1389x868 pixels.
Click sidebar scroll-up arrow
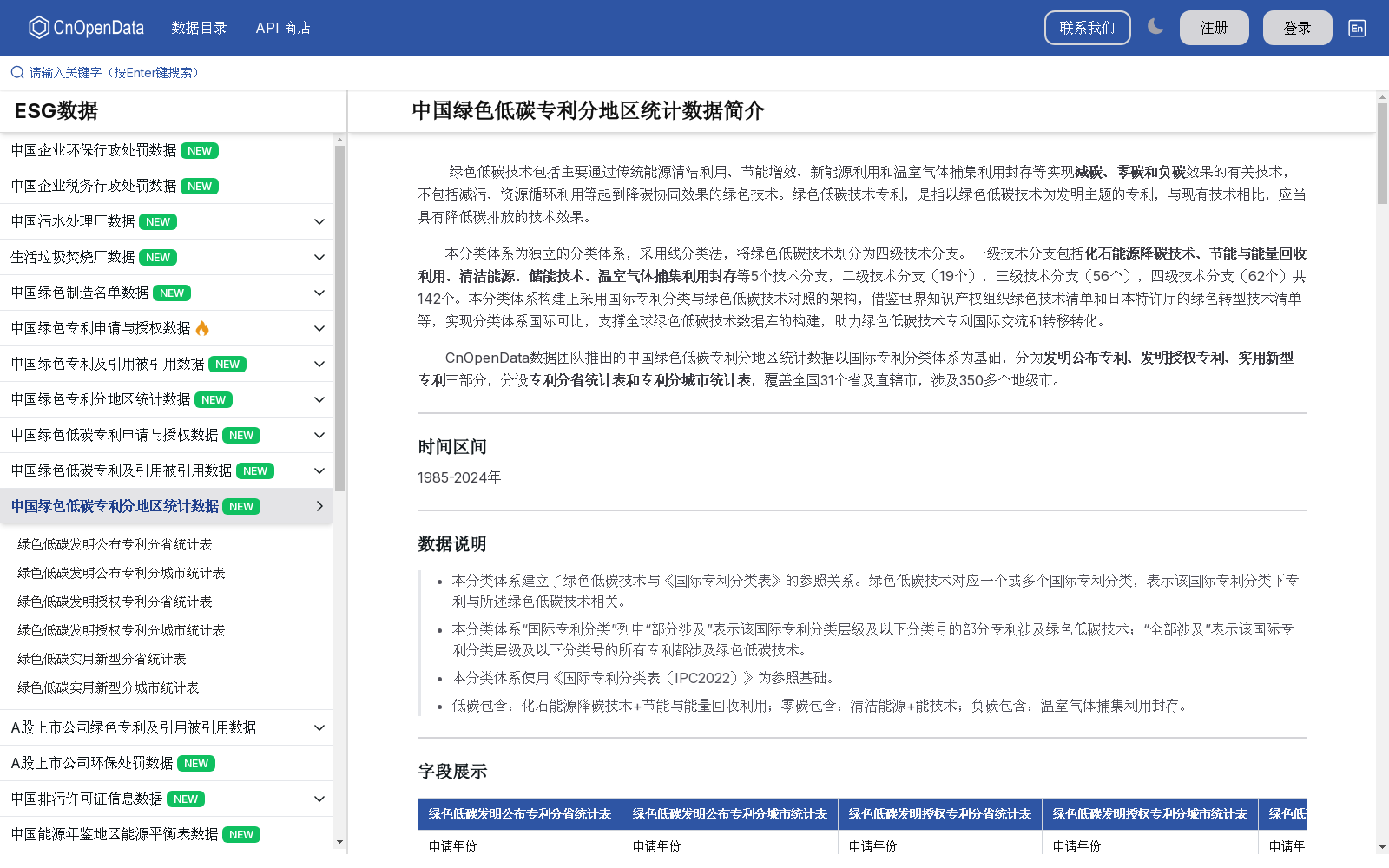click(339, 139)
